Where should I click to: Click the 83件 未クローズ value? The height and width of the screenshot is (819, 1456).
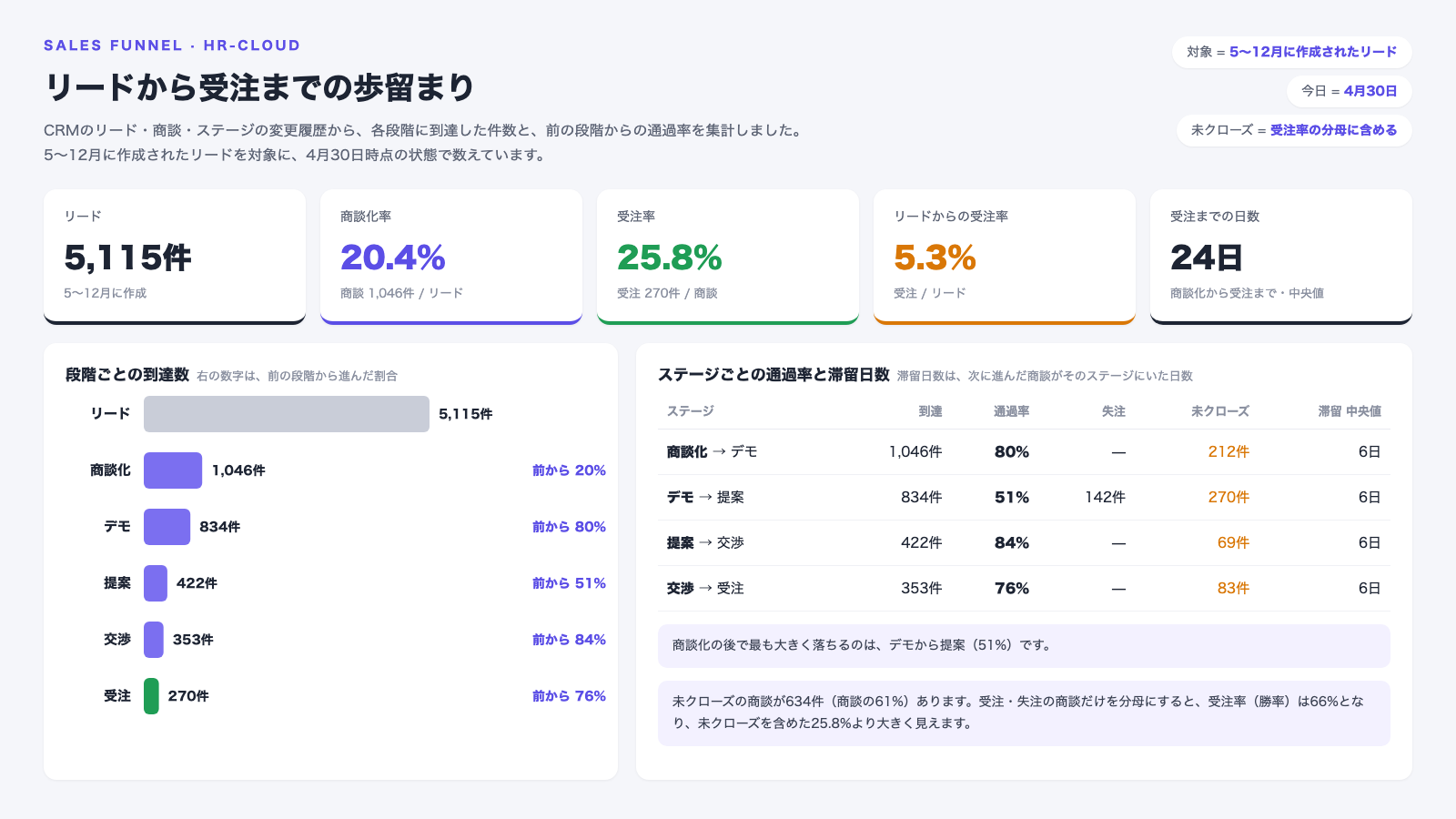coord(1233,589)
